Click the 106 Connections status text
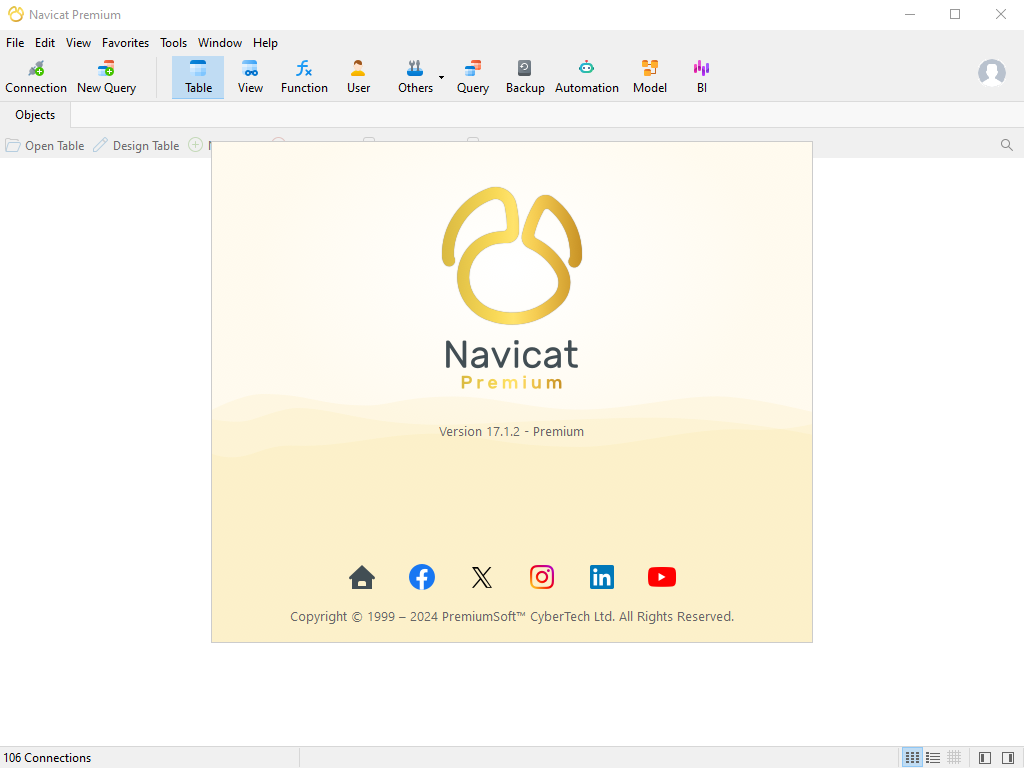 click(x=47, y=758)
